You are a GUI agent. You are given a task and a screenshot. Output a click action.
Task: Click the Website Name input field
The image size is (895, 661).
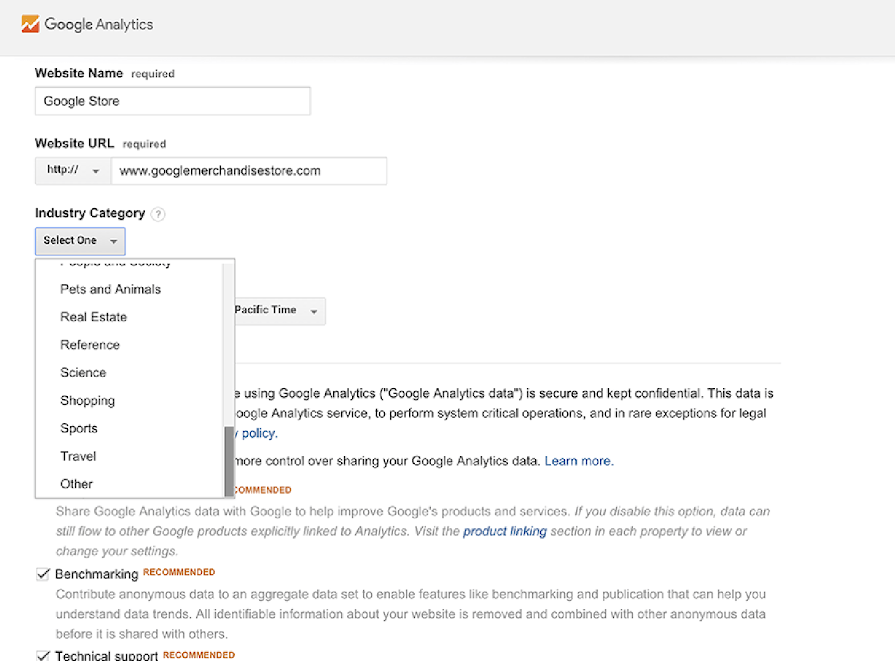tap(172, 101)
